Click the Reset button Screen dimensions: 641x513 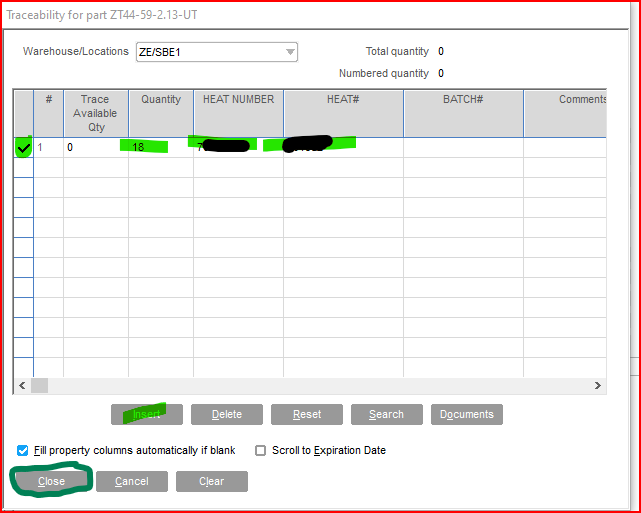tap(307, 414)
